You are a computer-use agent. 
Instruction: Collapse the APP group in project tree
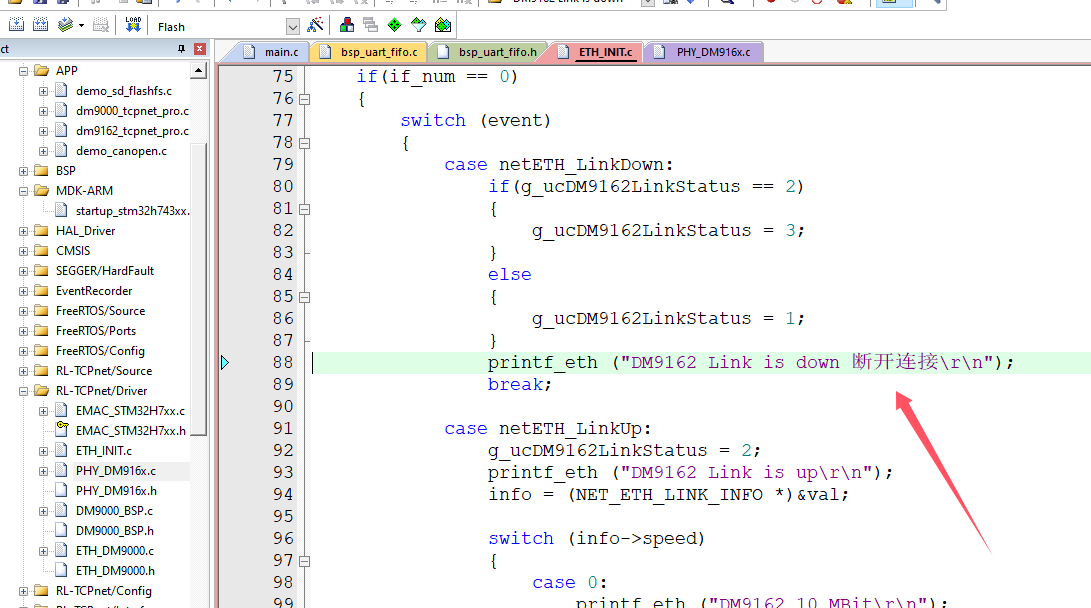(x=24, y=71)
